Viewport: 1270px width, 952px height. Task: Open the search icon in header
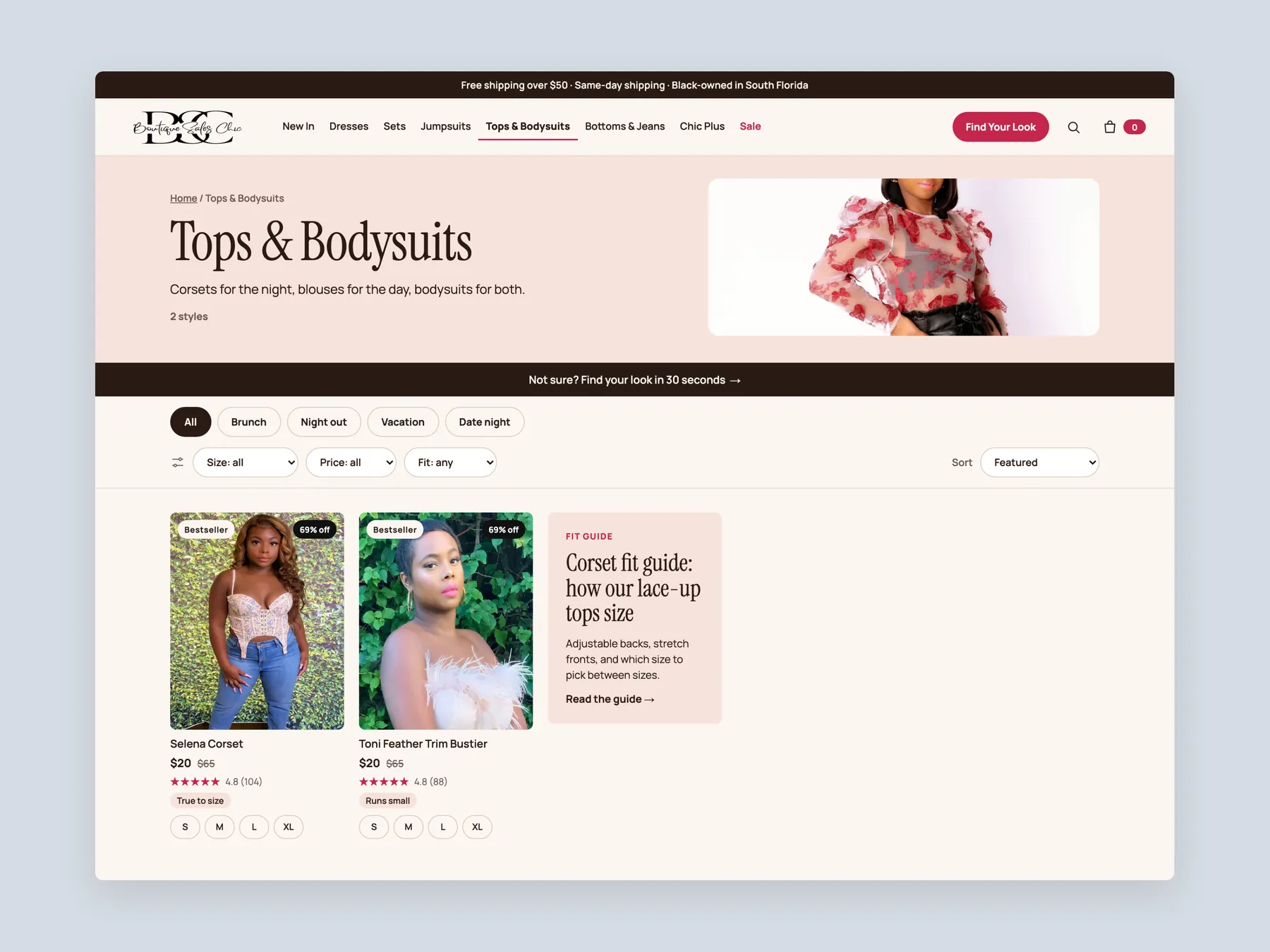[1073, 127]
